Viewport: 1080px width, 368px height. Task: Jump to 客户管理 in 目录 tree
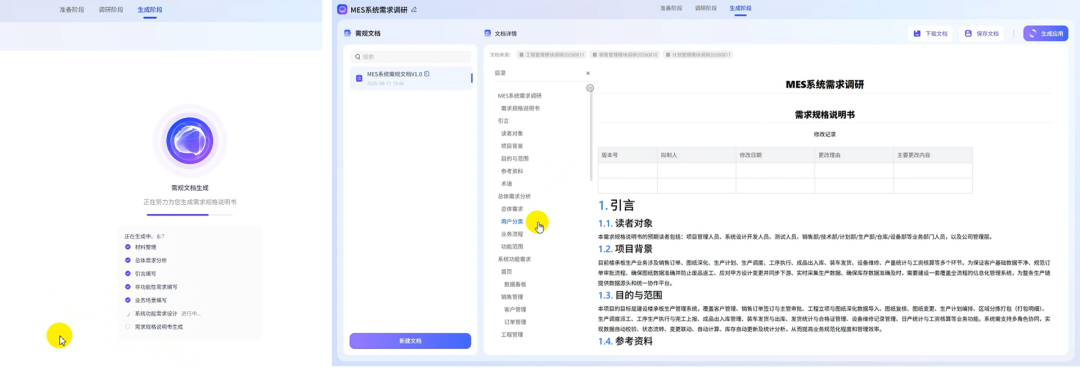click(x=515, y=309)
